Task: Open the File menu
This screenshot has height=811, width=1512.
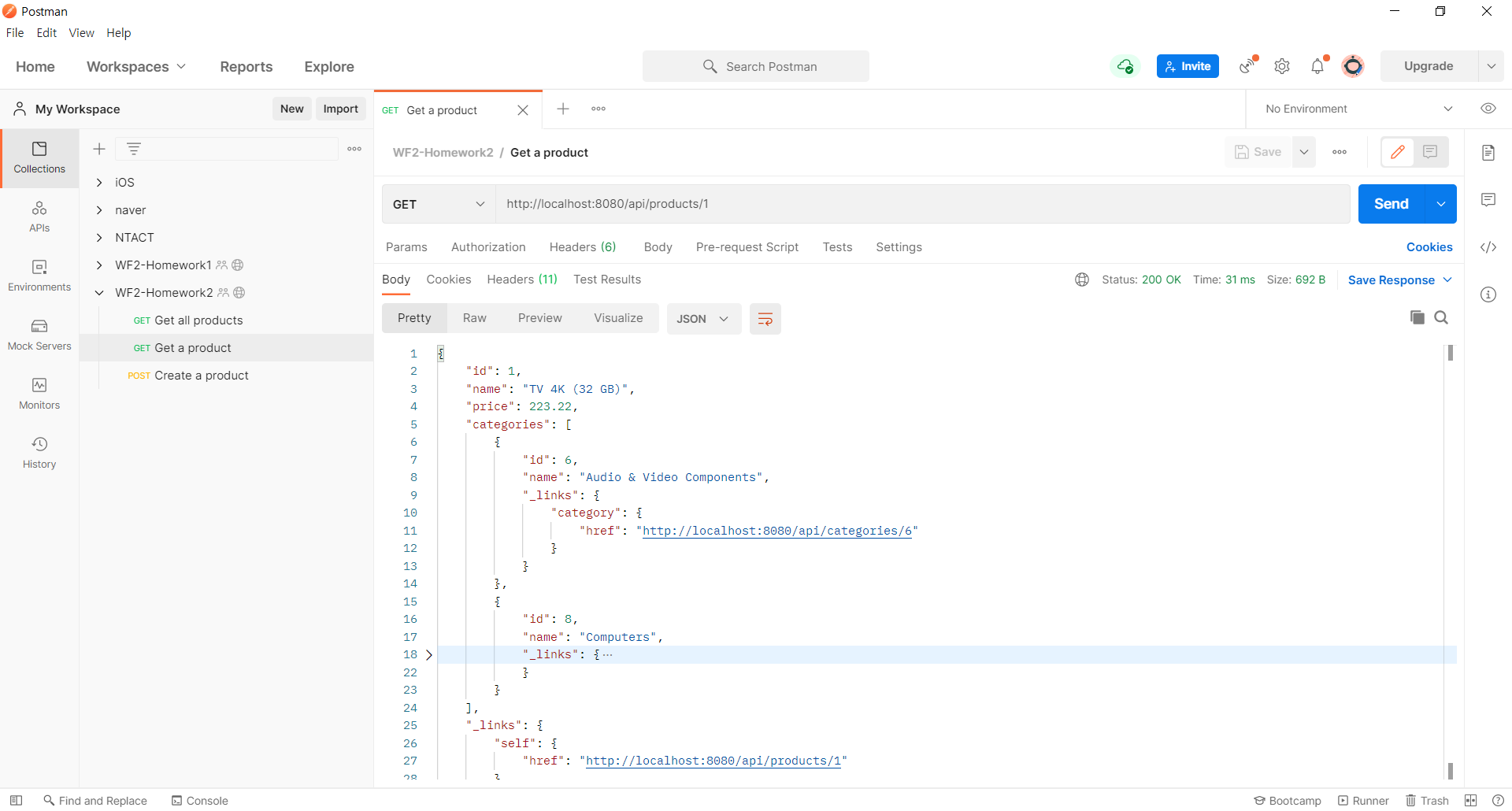Action: pyautogui.click(x=15, y=33)
